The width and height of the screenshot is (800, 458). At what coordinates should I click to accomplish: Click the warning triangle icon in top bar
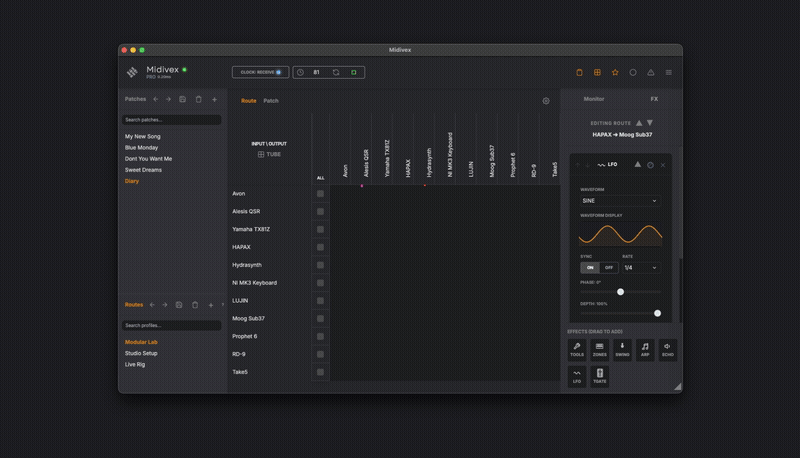click(651, 72)
